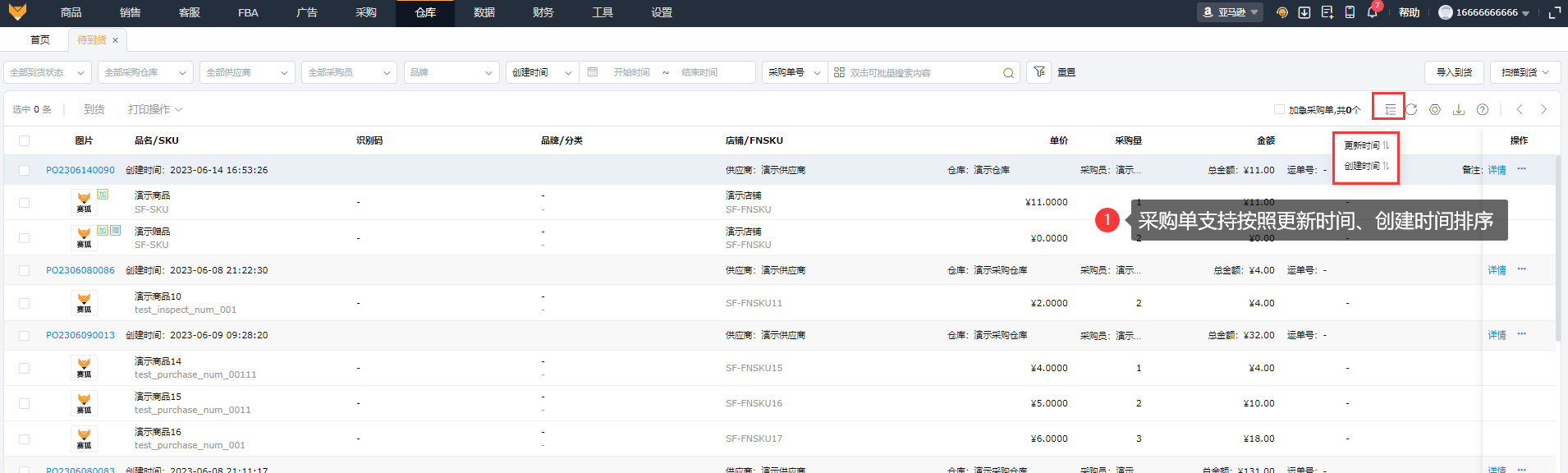Open column settings hexagon icon
Image resolution: width=1568 pixels, height=473 pixels.
pyautogui.click(x=1435, y=109)
